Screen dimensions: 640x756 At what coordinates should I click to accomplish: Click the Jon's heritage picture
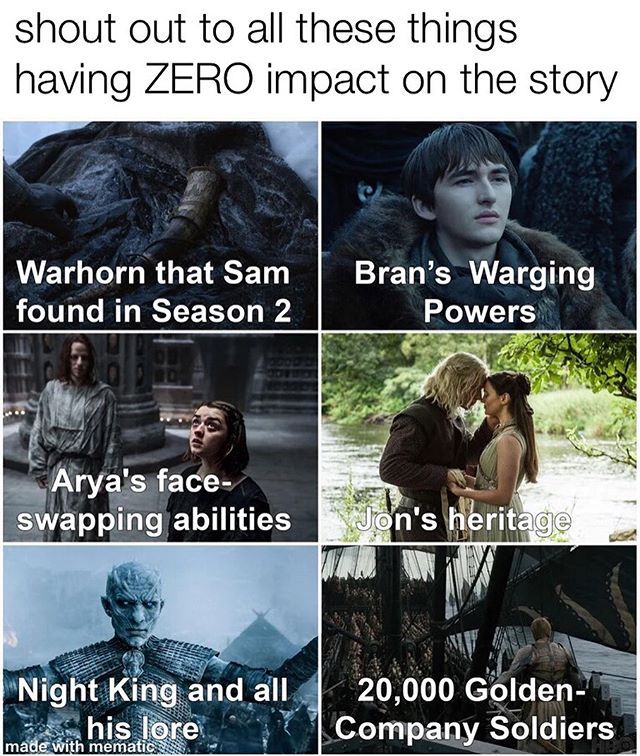click(479, 437)
